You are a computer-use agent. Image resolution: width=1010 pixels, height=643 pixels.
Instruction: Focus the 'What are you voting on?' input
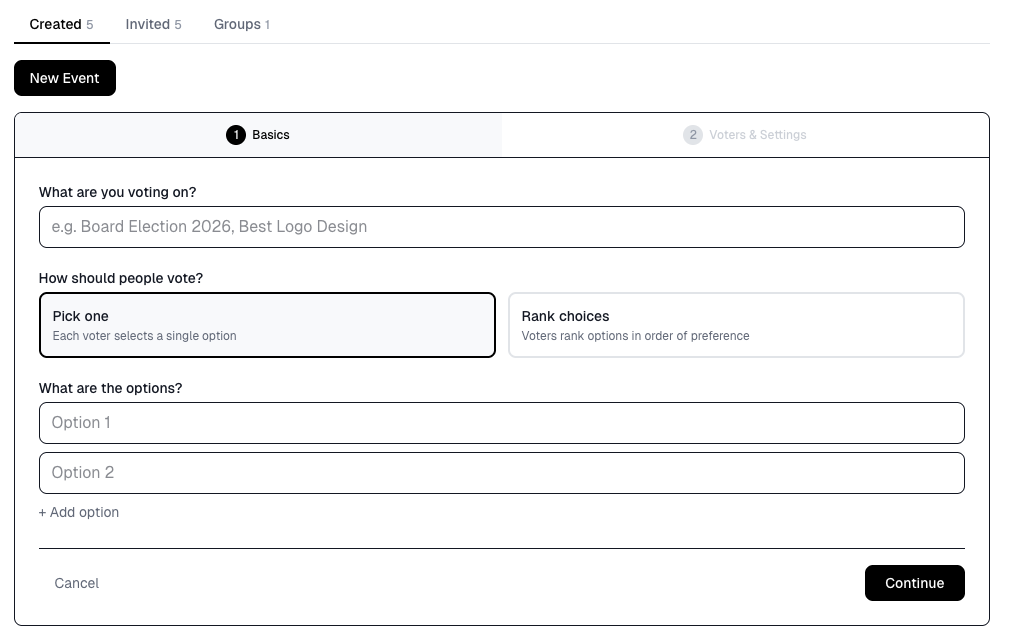[501, 227]
